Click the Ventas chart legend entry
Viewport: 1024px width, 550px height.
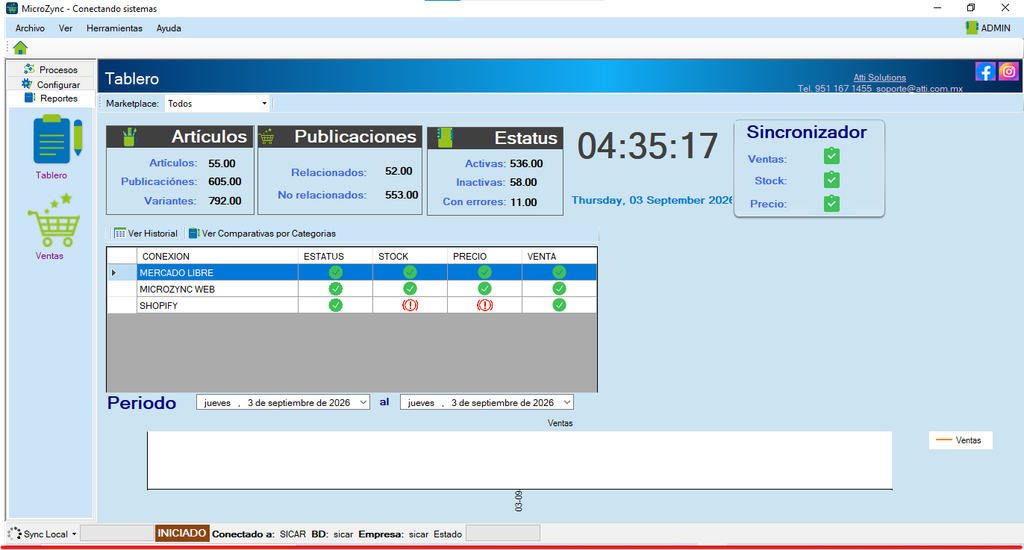[x=960, y=440]
